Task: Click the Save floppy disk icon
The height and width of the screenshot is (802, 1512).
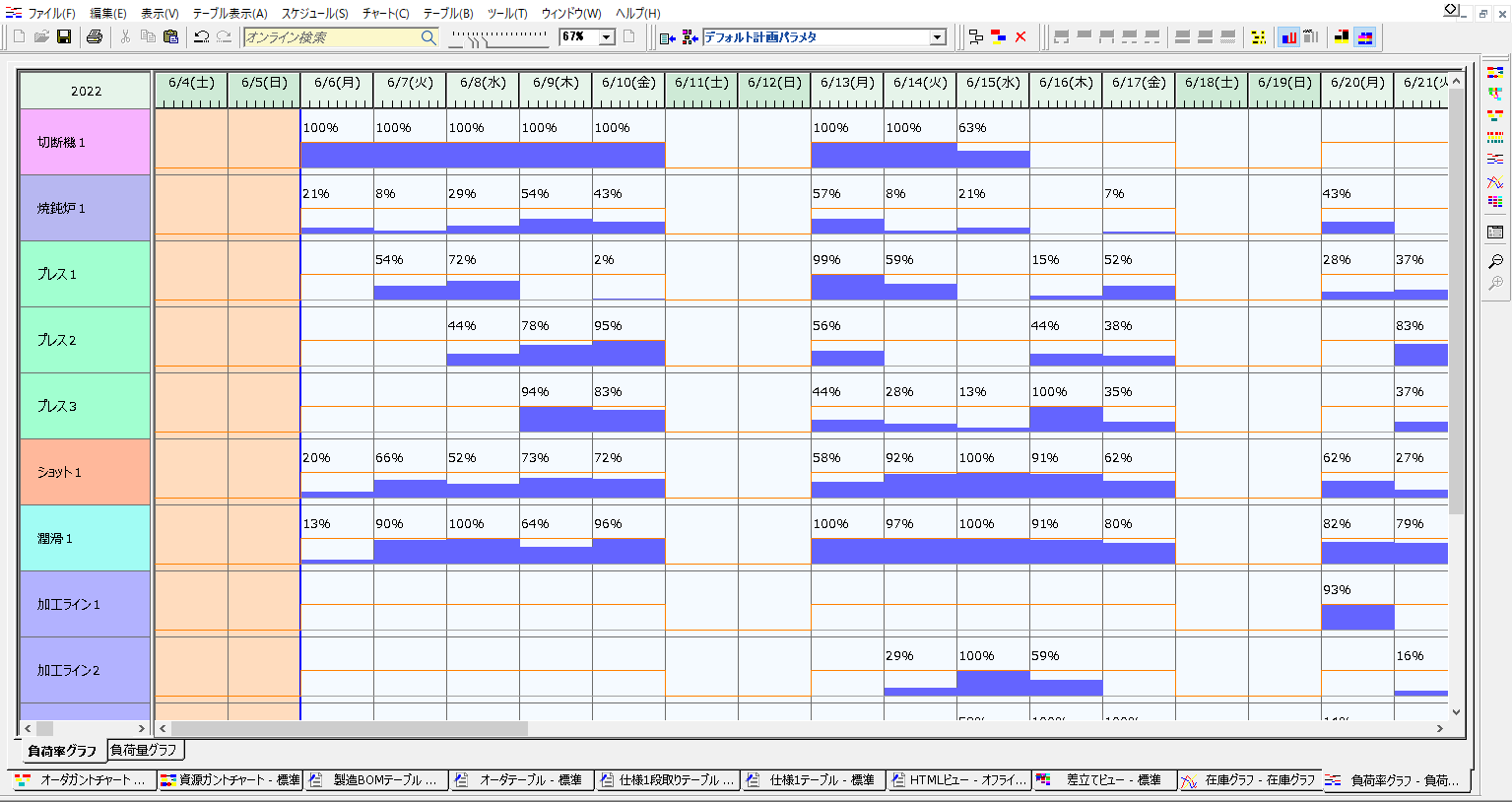Action: coord(64,37)
